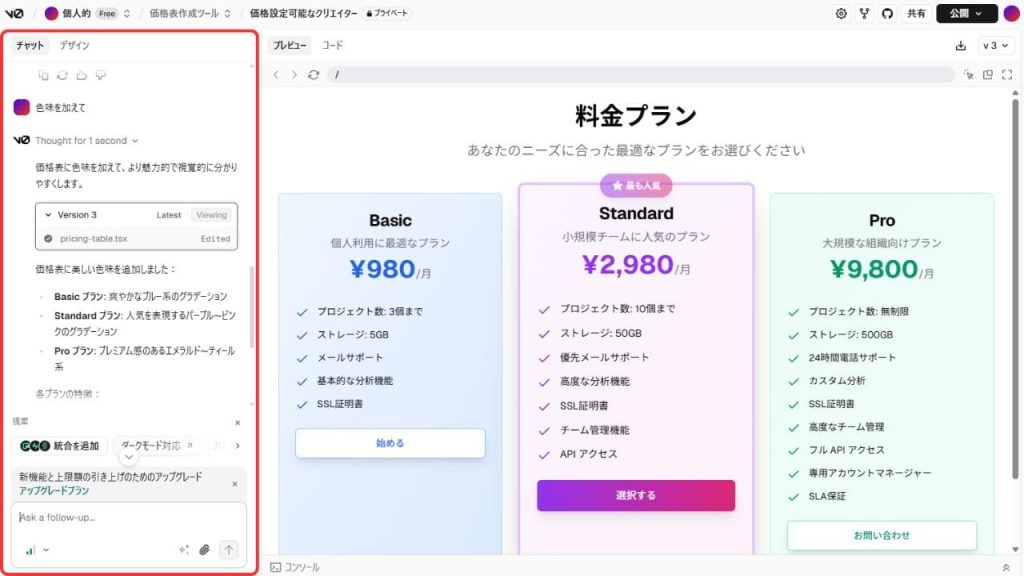Viewport: 1024px width, 576px height.
Task: Click the fork branch icon in header
Action: pos(864,13)
